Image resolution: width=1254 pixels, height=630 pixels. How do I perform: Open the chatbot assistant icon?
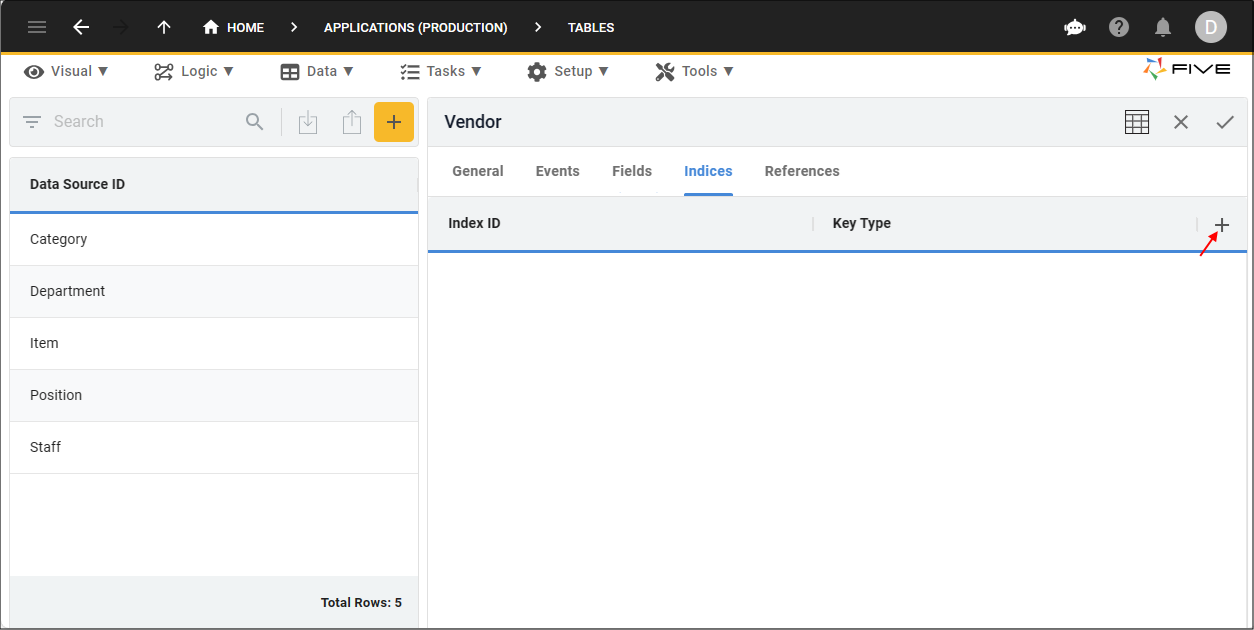pos(1075,27)
